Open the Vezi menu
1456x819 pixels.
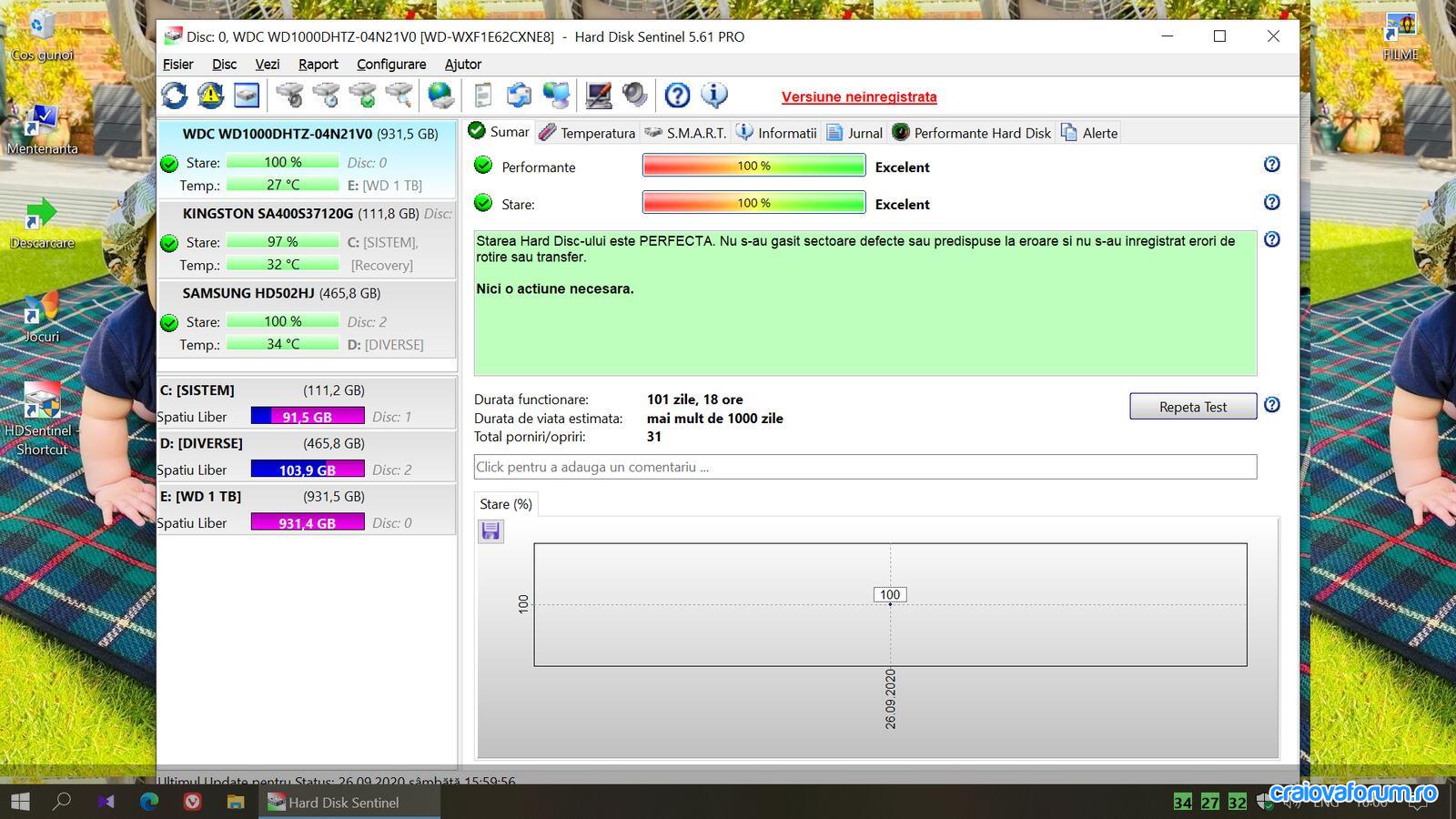[267, 65]
